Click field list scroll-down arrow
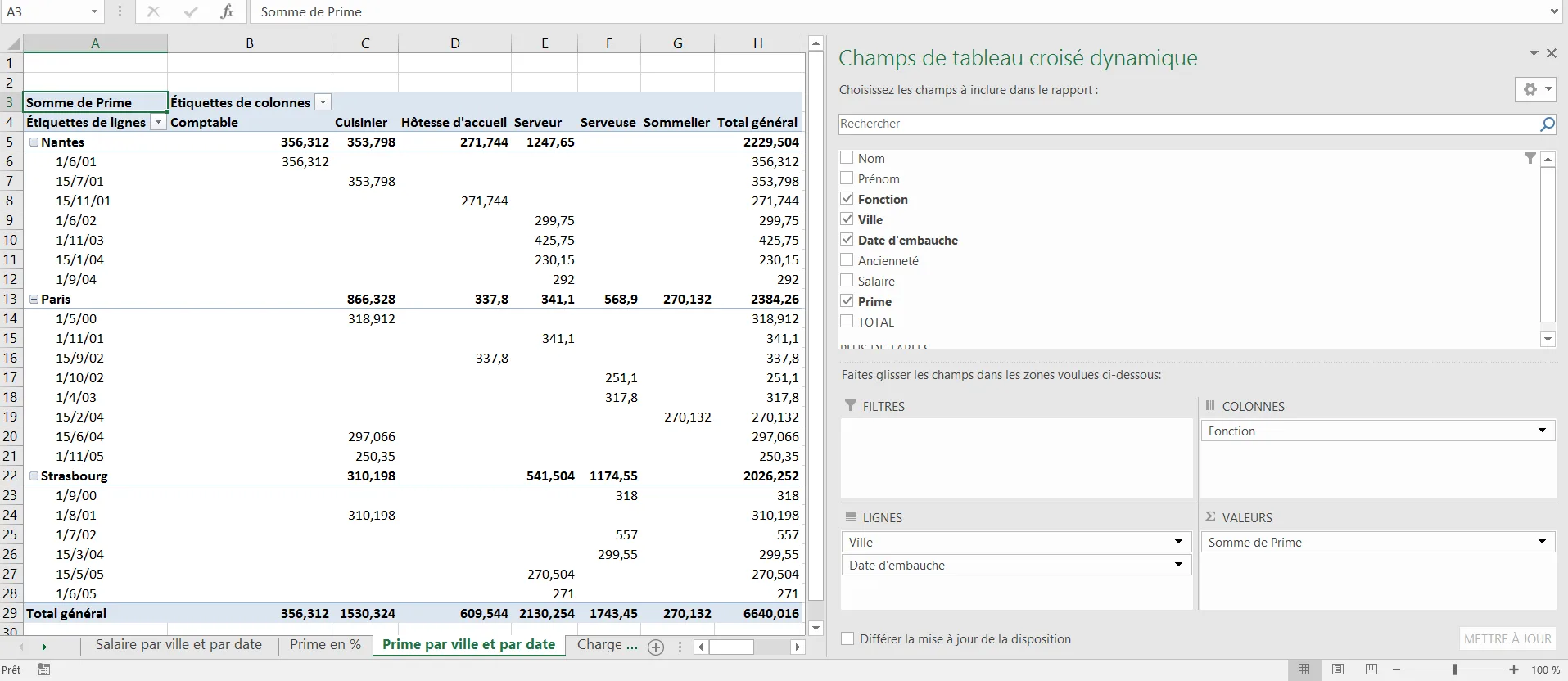 coord(1548,339)
